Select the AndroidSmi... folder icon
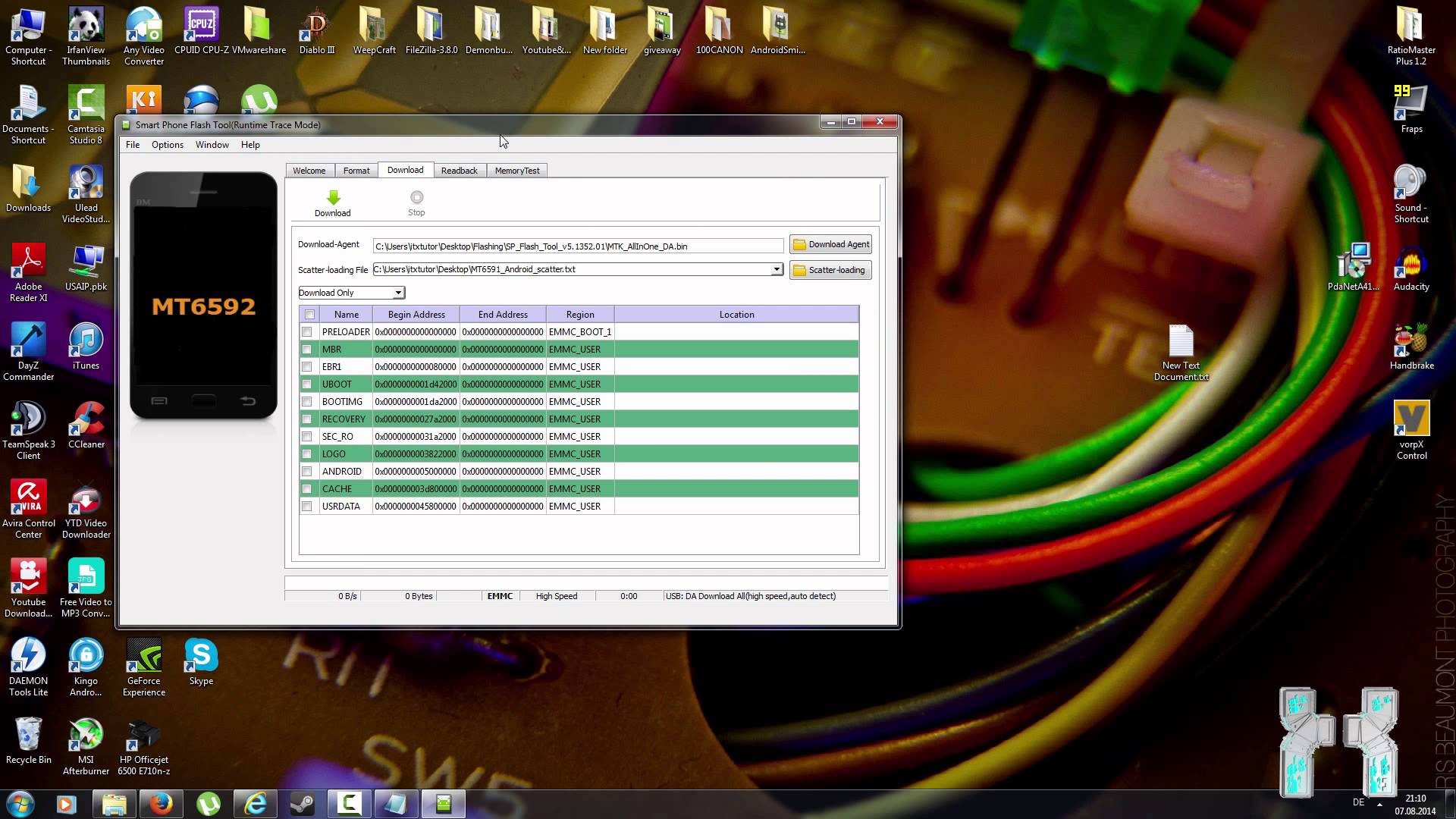The width and height of the screenshot is (1456, 819). tap(777, 32)
